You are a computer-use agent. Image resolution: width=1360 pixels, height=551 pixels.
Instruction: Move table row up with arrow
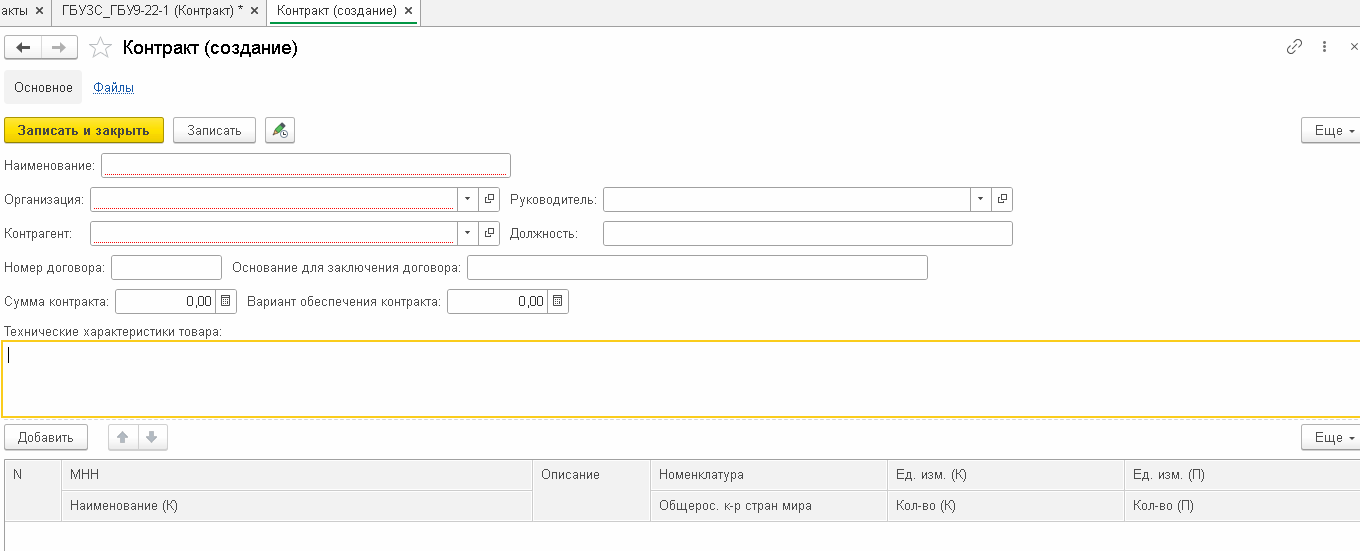click(123, 437)
